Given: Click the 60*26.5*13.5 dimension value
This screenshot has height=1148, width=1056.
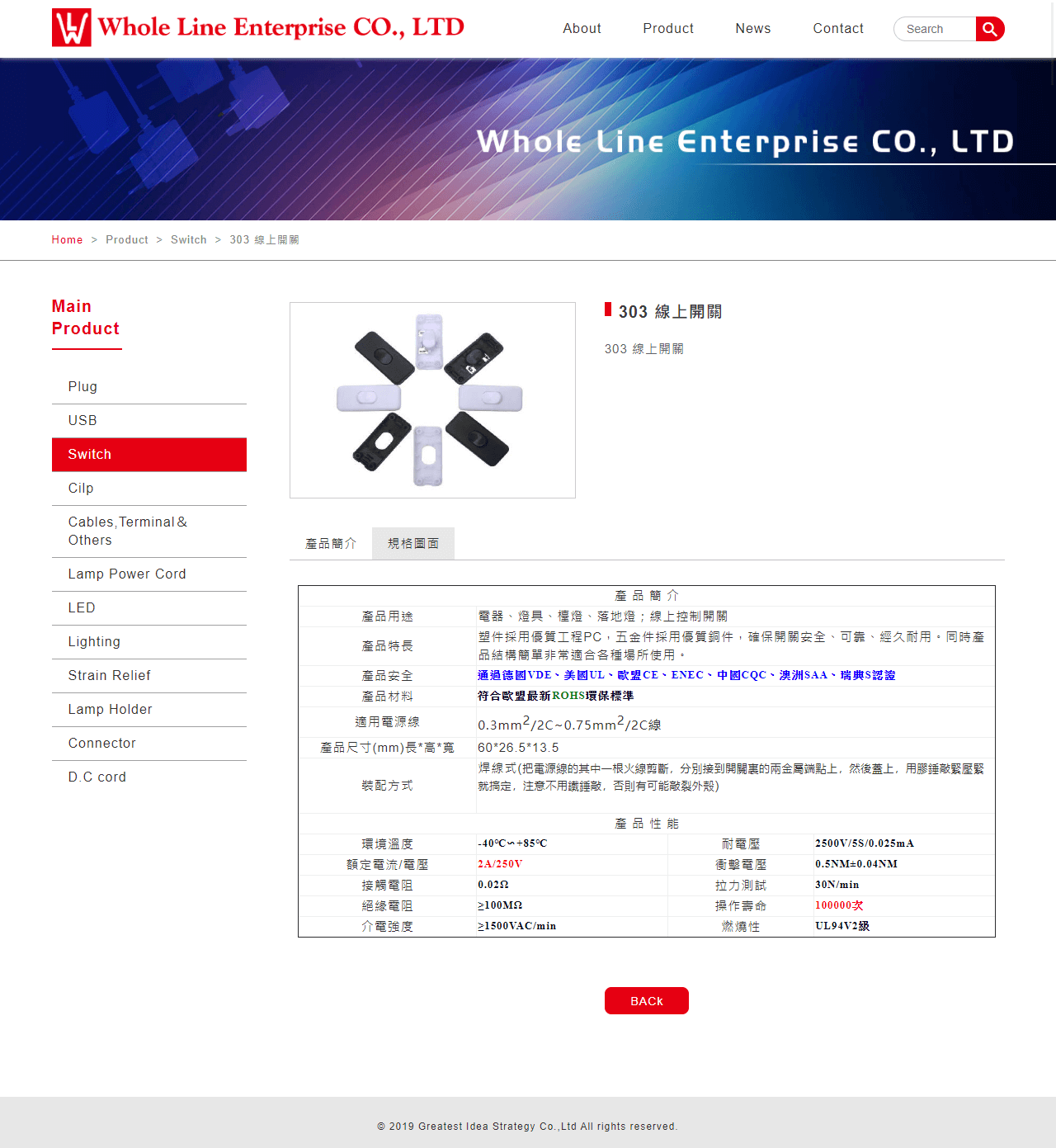Looking at the screenshot, I should (518, 748).
